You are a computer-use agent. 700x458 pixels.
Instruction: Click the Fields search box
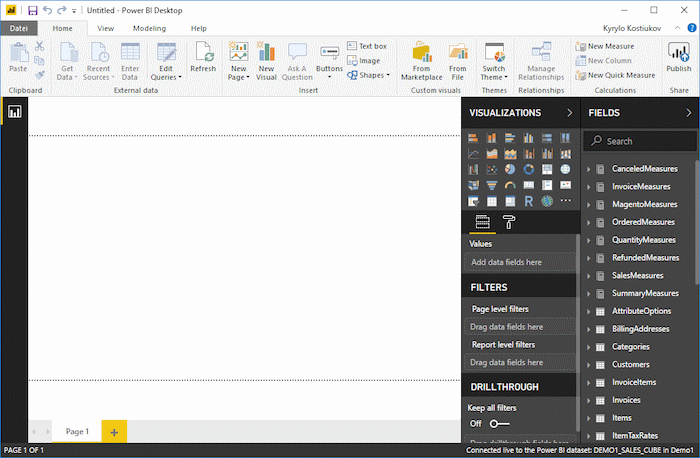[640, 142]
